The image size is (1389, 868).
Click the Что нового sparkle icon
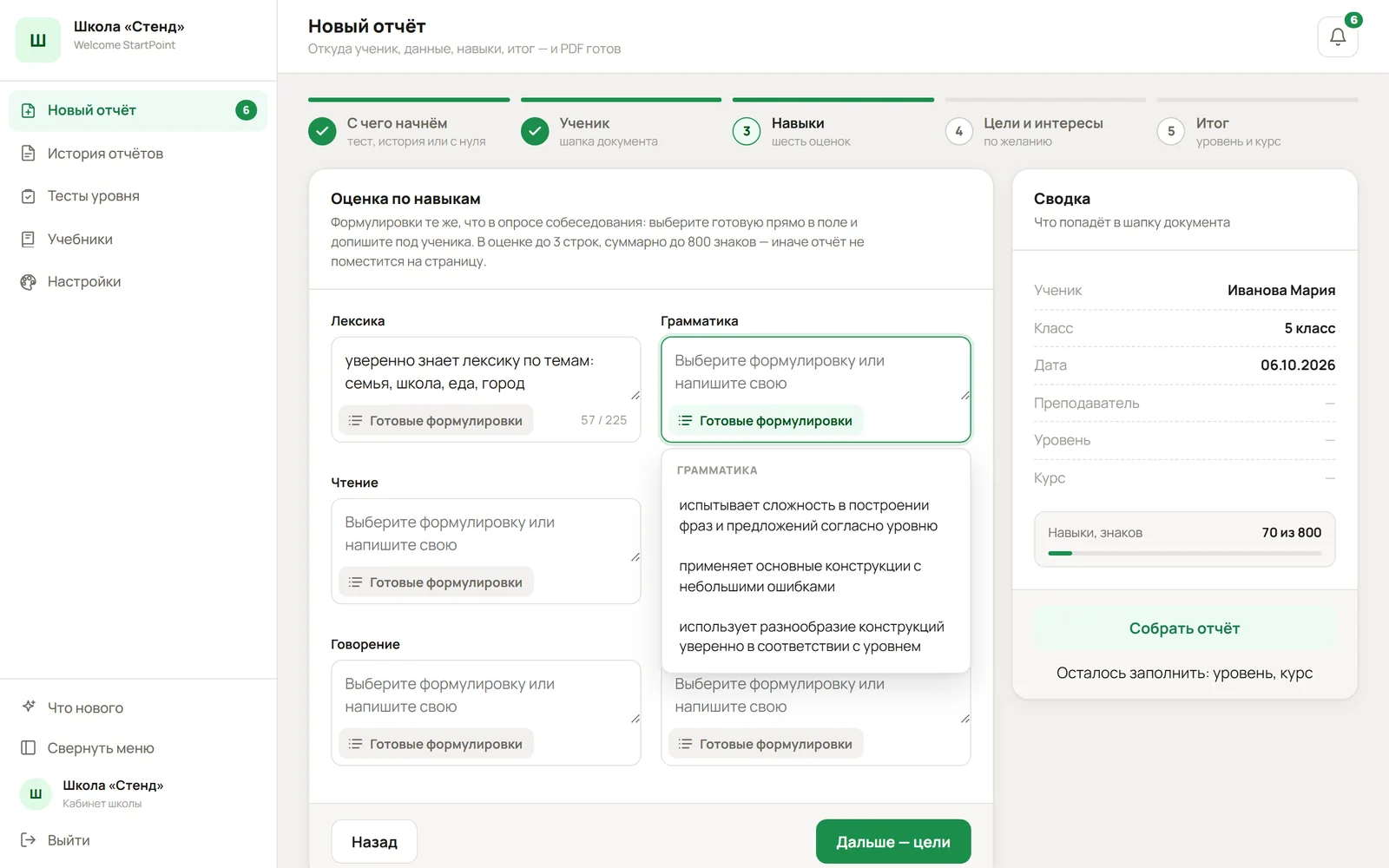click(29, 707)
